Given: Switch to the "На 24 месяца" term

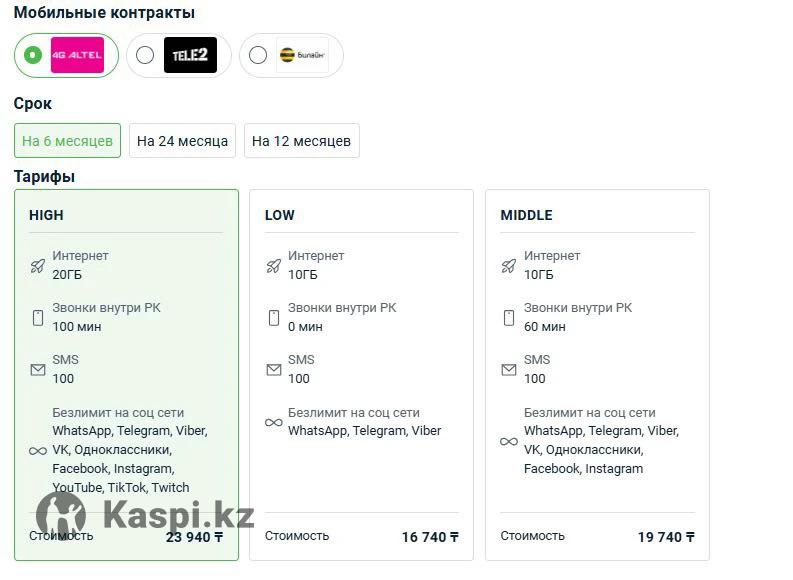Looking at the screenshot, I should click(x=182, y=141).
